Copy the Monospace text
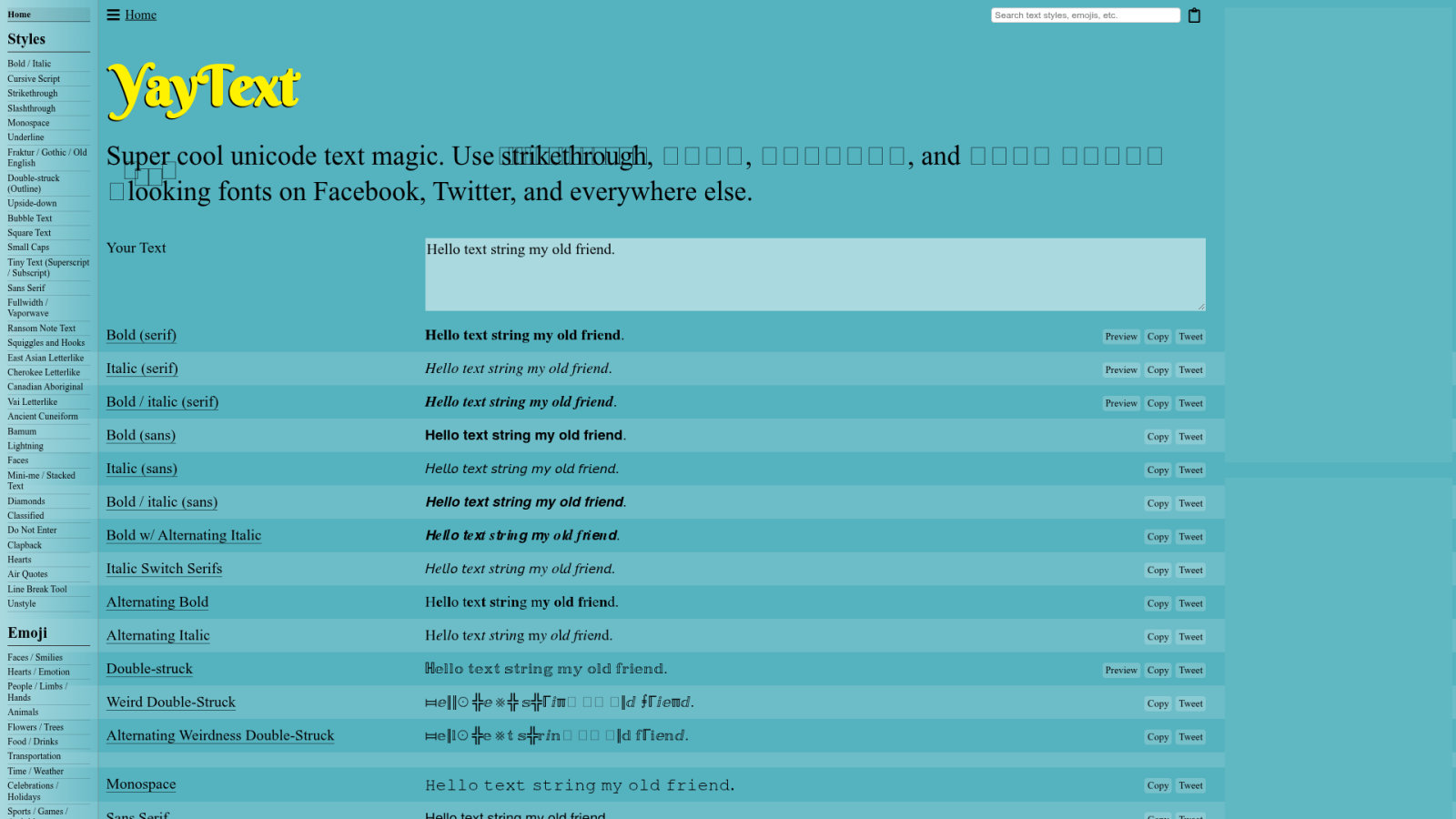The height and width of the screenshot is (819, 1456). 1158,786
